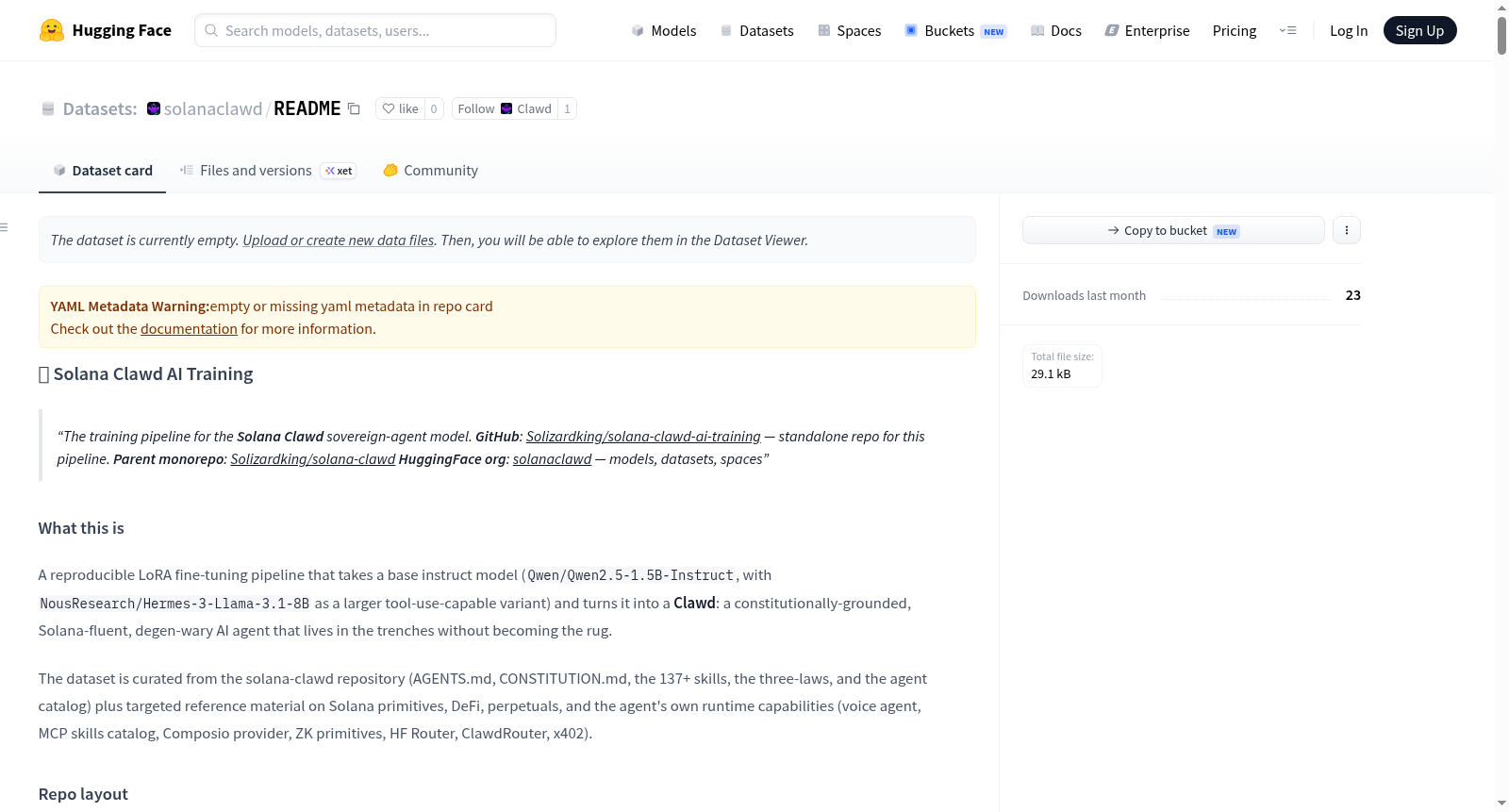View the like count of 0
This screenshot has width=1509, height=812.
[x=434, y=108]
